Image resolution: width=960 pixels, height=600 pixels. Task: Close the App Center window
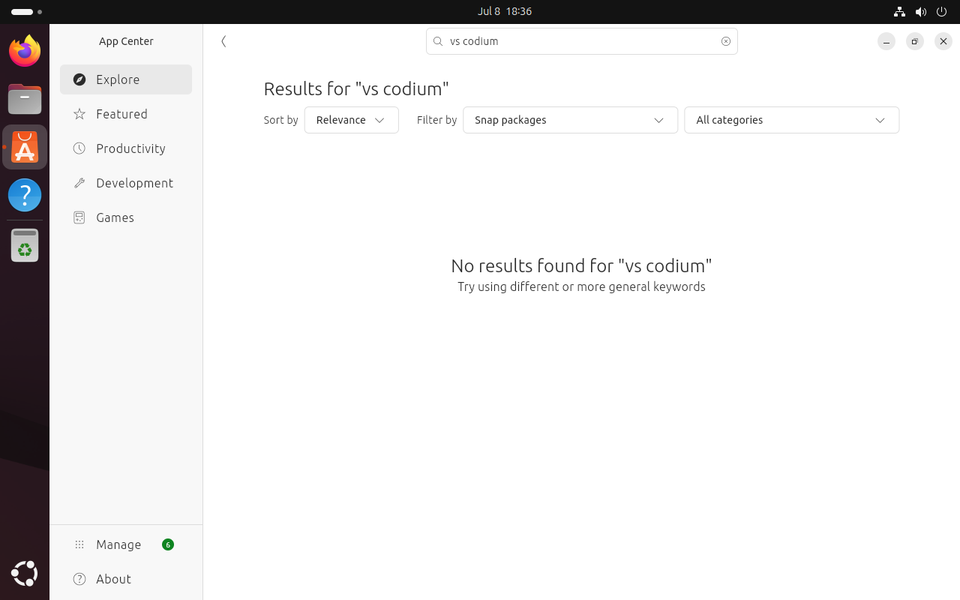pyautogui.click(x=943, y=41)
